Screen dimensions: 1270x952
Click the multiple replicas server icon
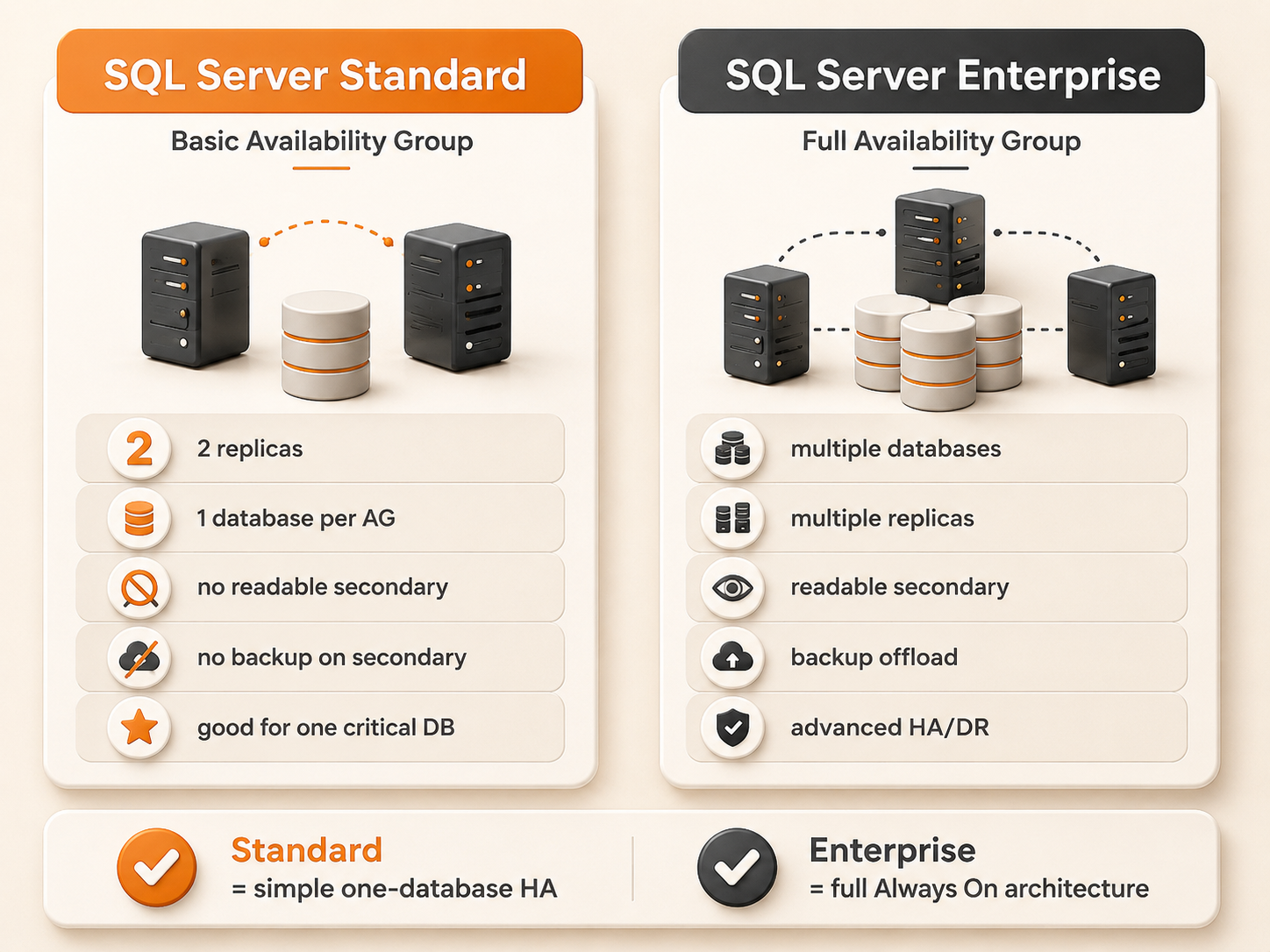click(732, 518)
